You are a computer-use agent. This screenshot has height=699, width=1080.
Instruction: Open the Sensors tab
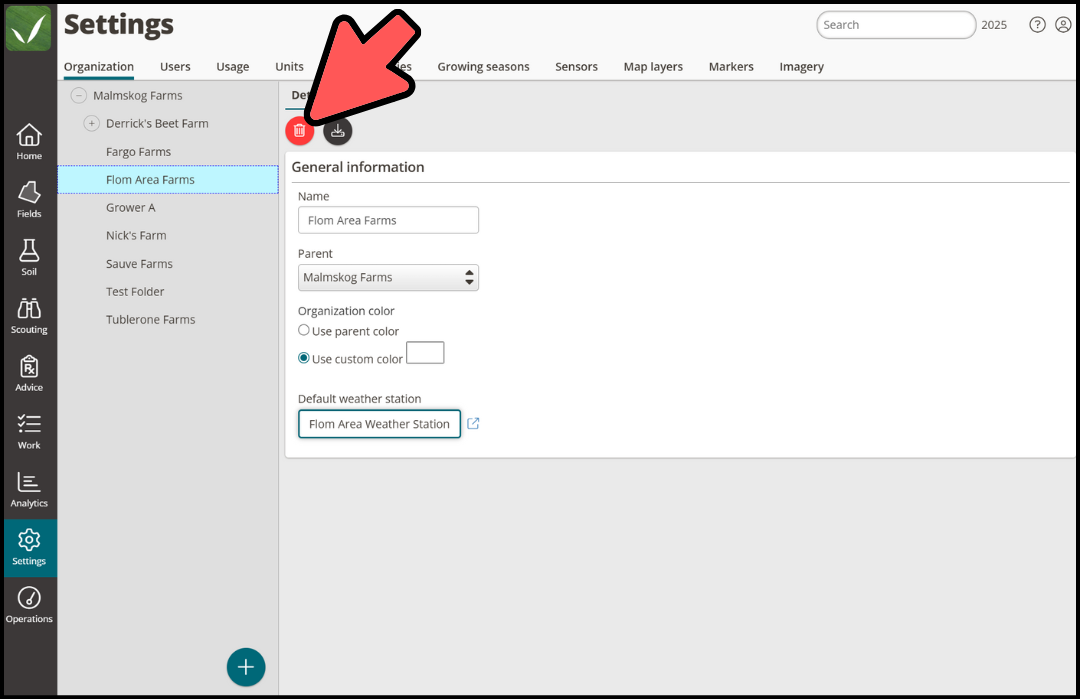[x=577, y=67]
